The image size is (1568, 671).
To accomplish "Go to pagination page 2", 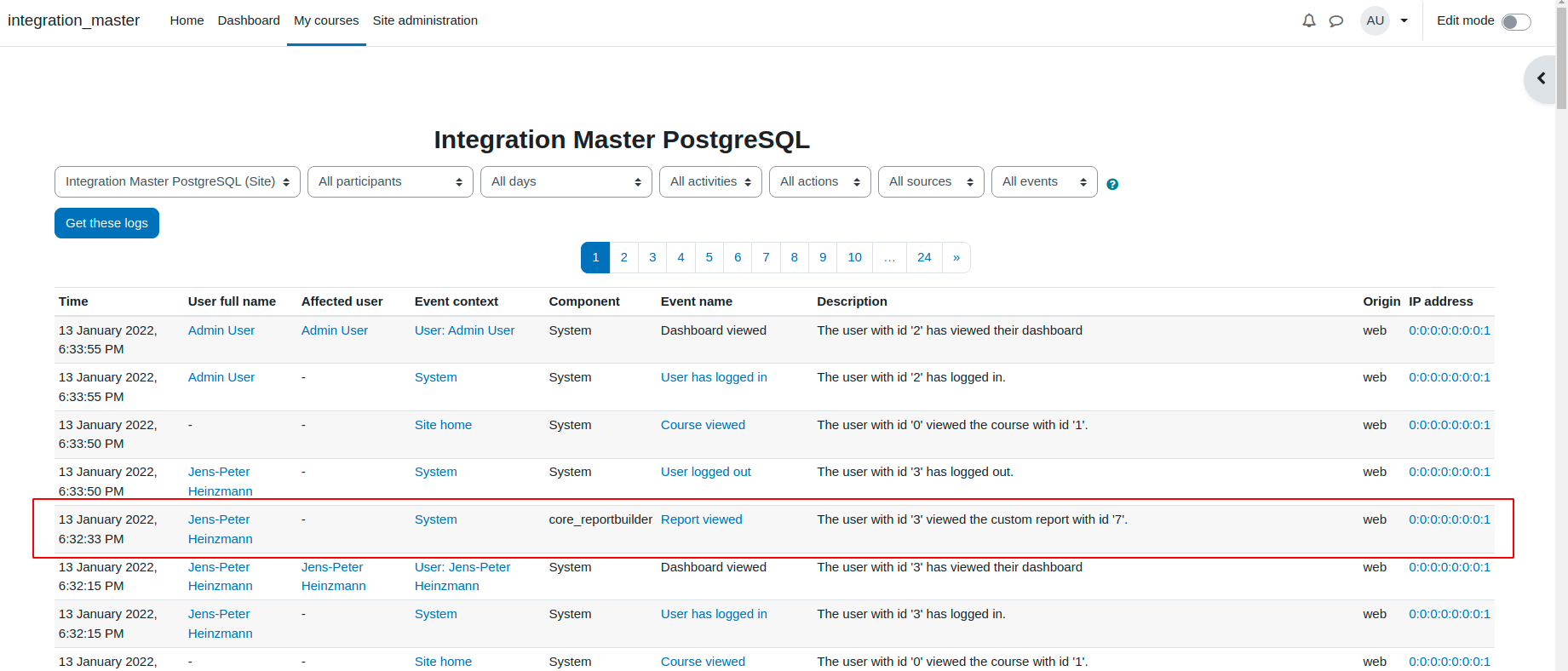I will point(624,257).
